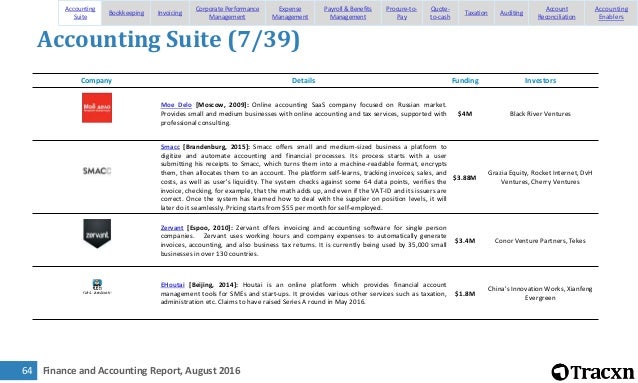Click the $3.4M funding value

pyautogui.click(x=465, y=241)
